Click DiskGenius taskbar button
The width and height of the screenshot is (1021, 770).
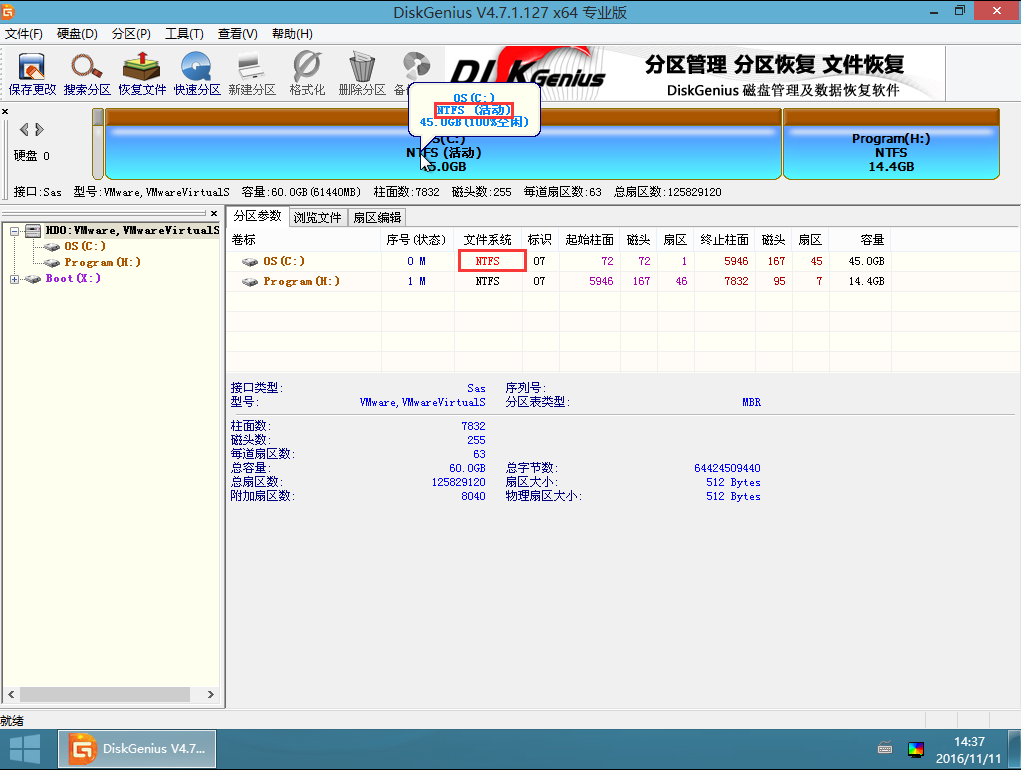coord(137,749)
